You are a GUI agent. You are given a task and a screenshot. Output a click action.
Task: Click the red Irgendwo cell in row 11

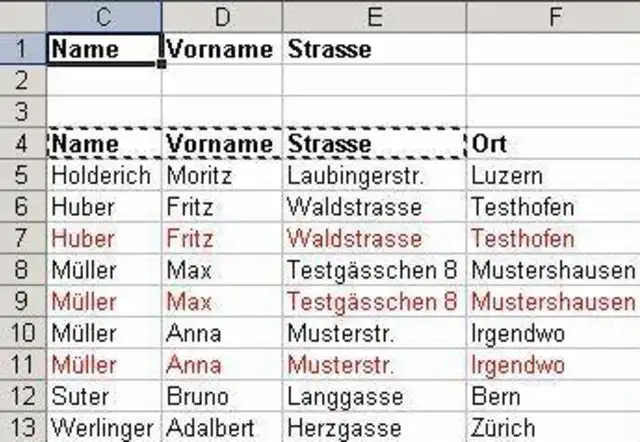point(552,365)
